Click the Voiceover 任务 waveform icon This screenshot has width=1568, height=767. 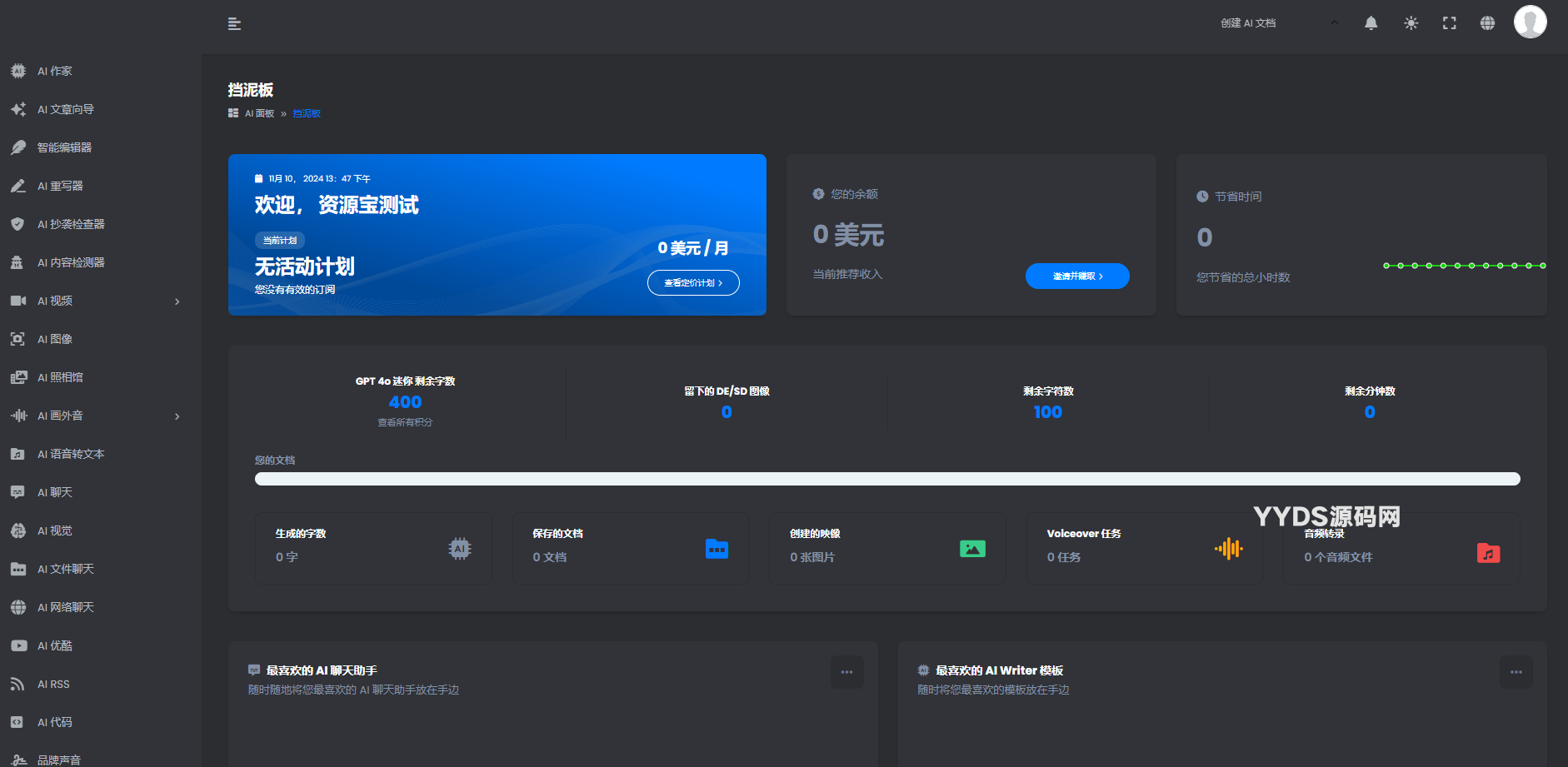pyautogui.click(x=1228, y=549)
